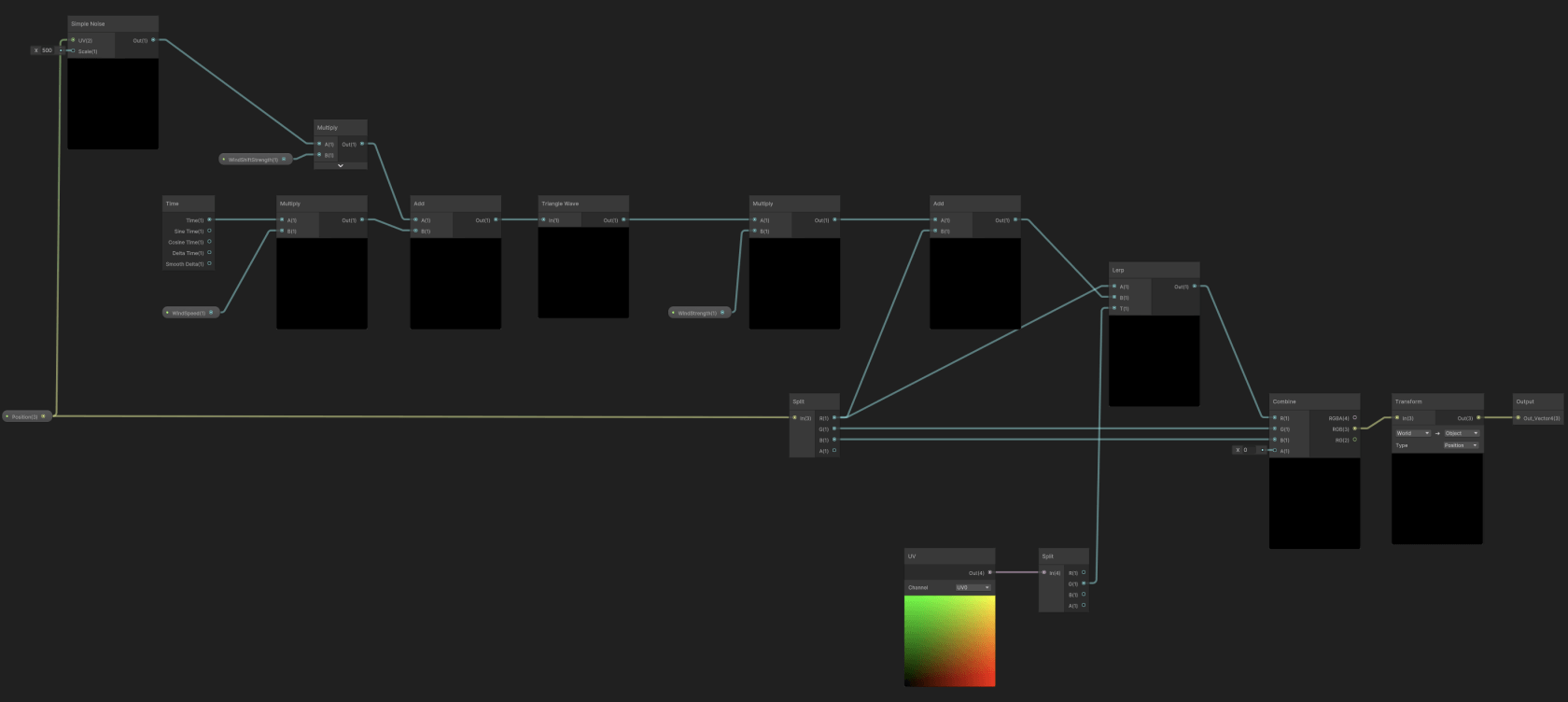The width and height of the screenshot is (1568, 702).
Task: Click title of Multiply node fed by WindStrength
Action: click(763, 204)
